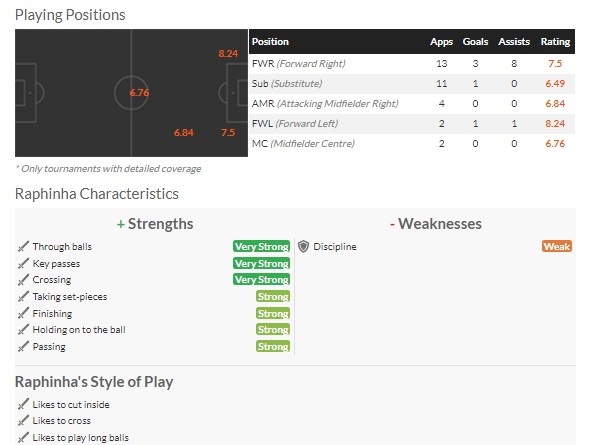Image resolution: width=600 pixels, height=445 pixels.
Task: Click the Strong badge beside Holding on to the ball
Action: [x=273, y=330]
